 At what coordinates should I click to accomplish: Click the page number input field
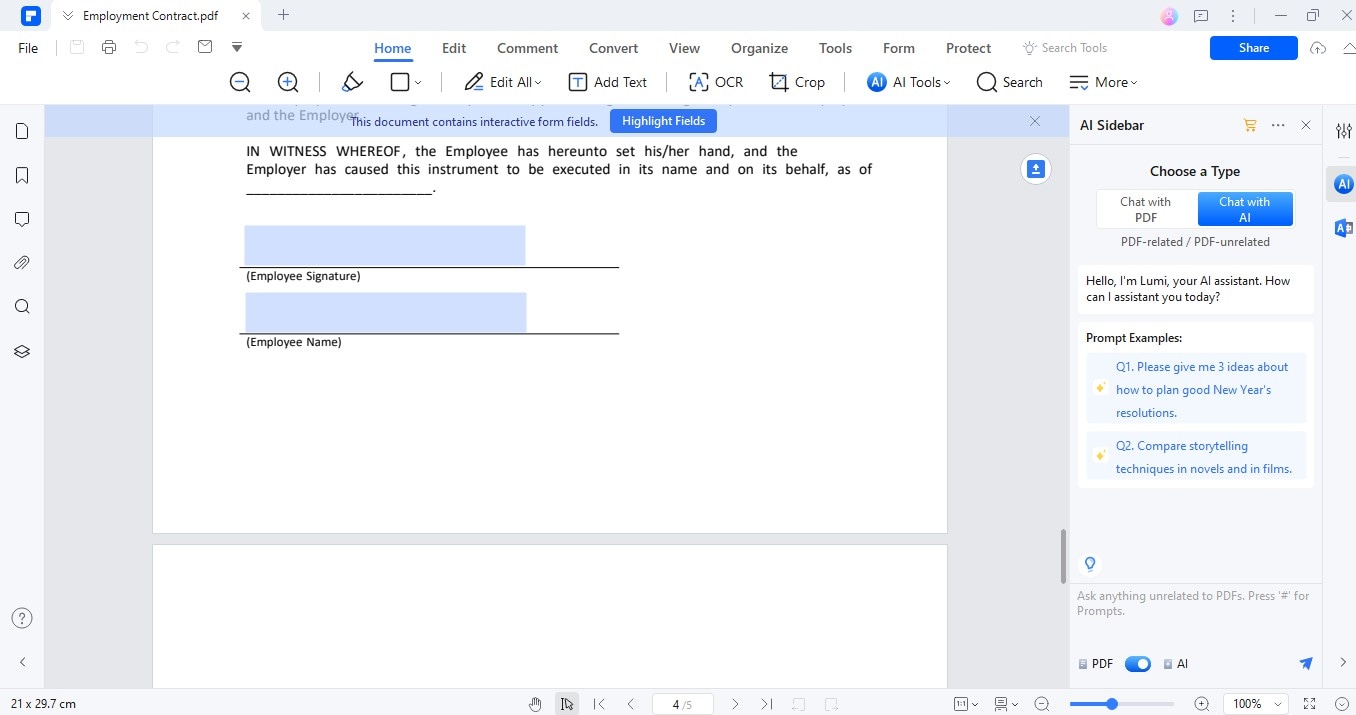coord(682,704)
